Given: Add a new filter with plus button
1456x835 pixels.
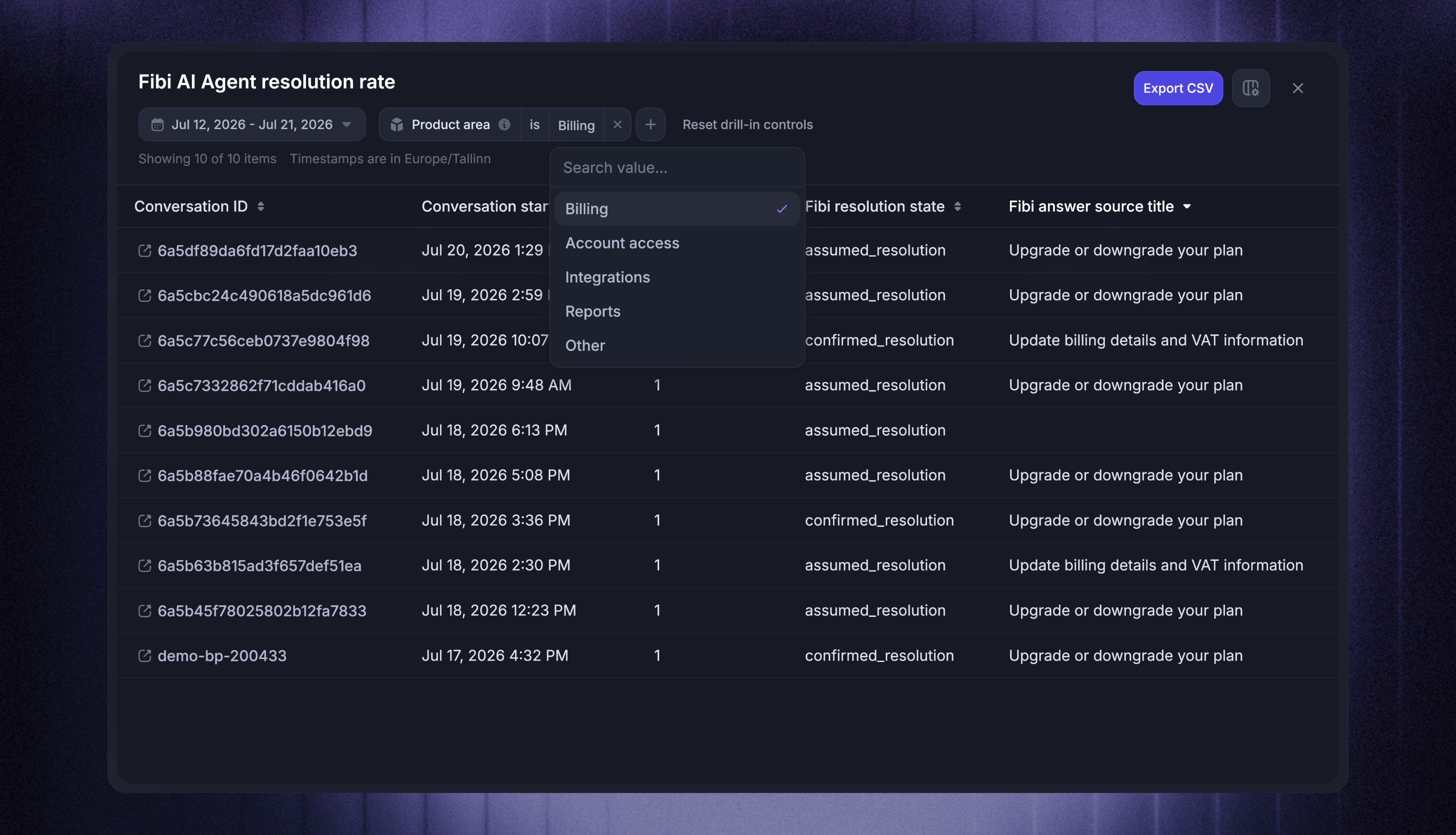Looking at the screenshot, I should coord(651,124).
